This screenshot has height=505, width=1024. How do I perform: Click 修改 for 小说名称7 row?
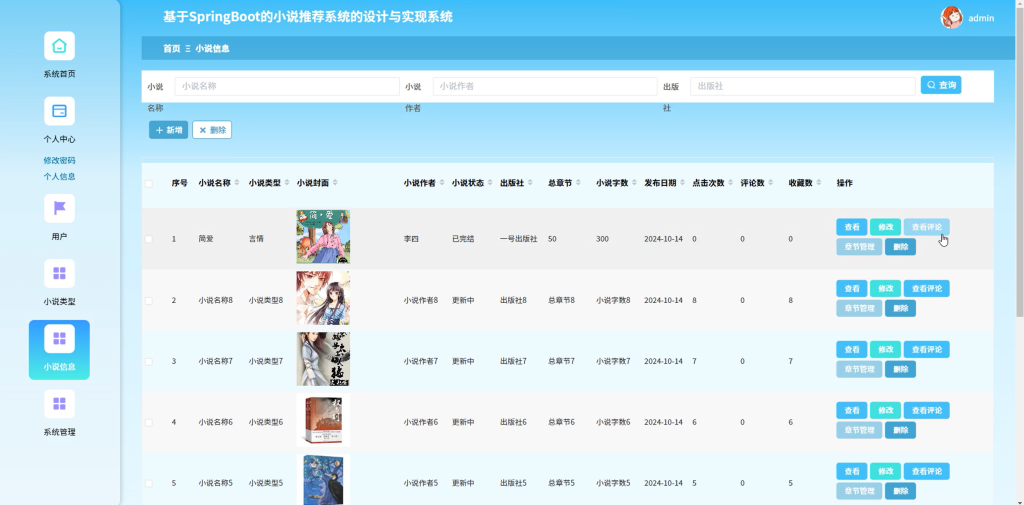click(886, 350)
